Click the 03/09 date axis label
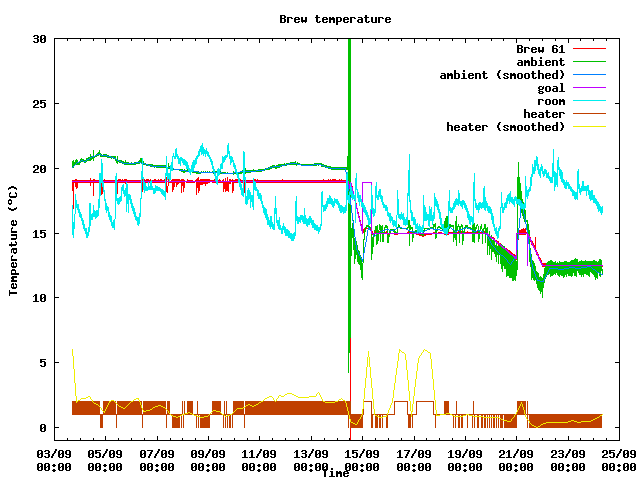The height and width of the screenshot is (480, 640). [x=54, y=454]
